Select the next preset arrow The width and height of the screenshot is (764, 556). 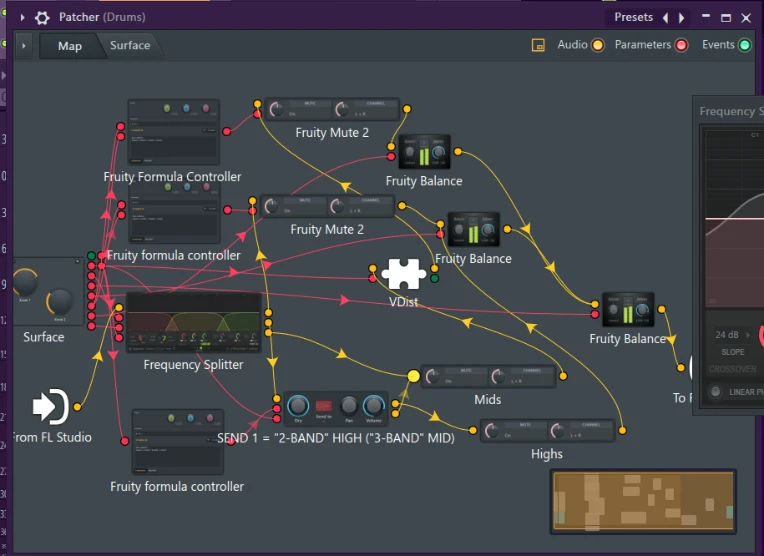(682, 18)
